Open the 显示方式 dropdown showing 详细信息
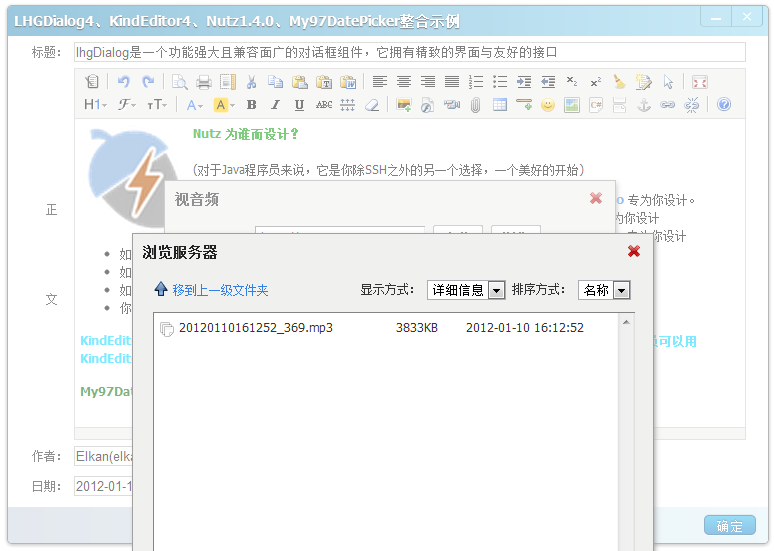The image size is (774, 551). pyautogui.click(x=466, y=290)
